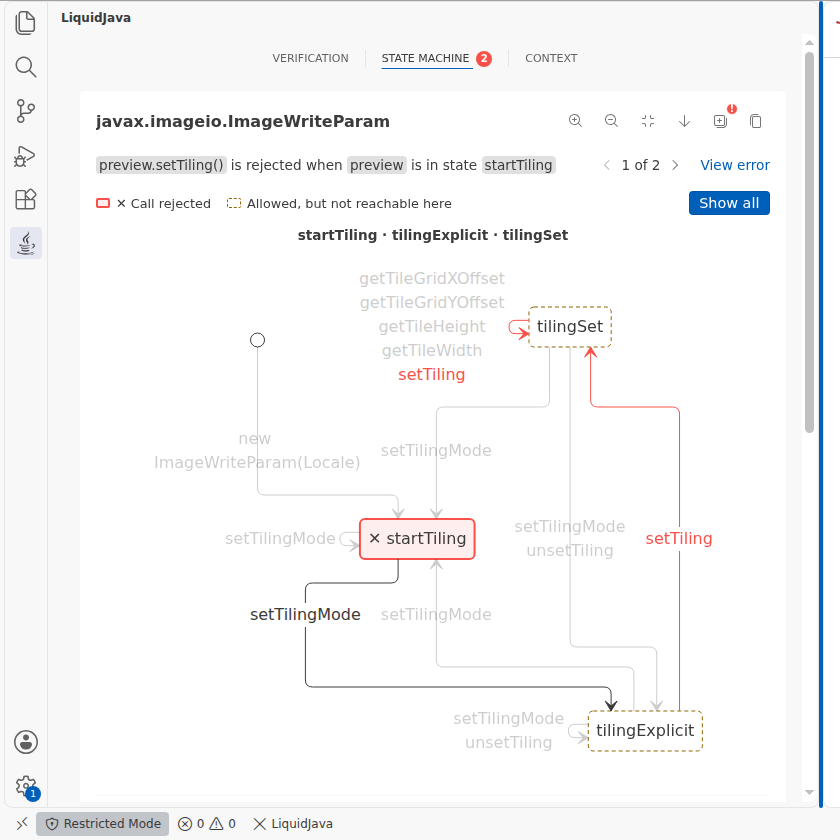Open the Accounts icon
The height and width of the screenshot is (840, 840).
point(26,742)
